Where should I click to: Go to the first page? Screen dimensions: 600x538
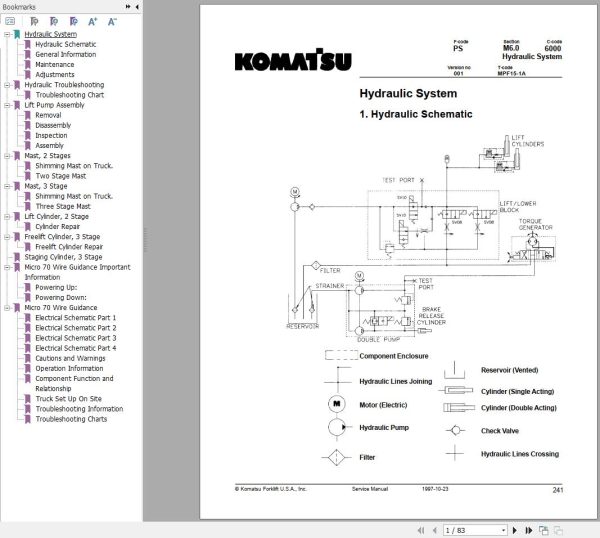click(x=421, y=530)
